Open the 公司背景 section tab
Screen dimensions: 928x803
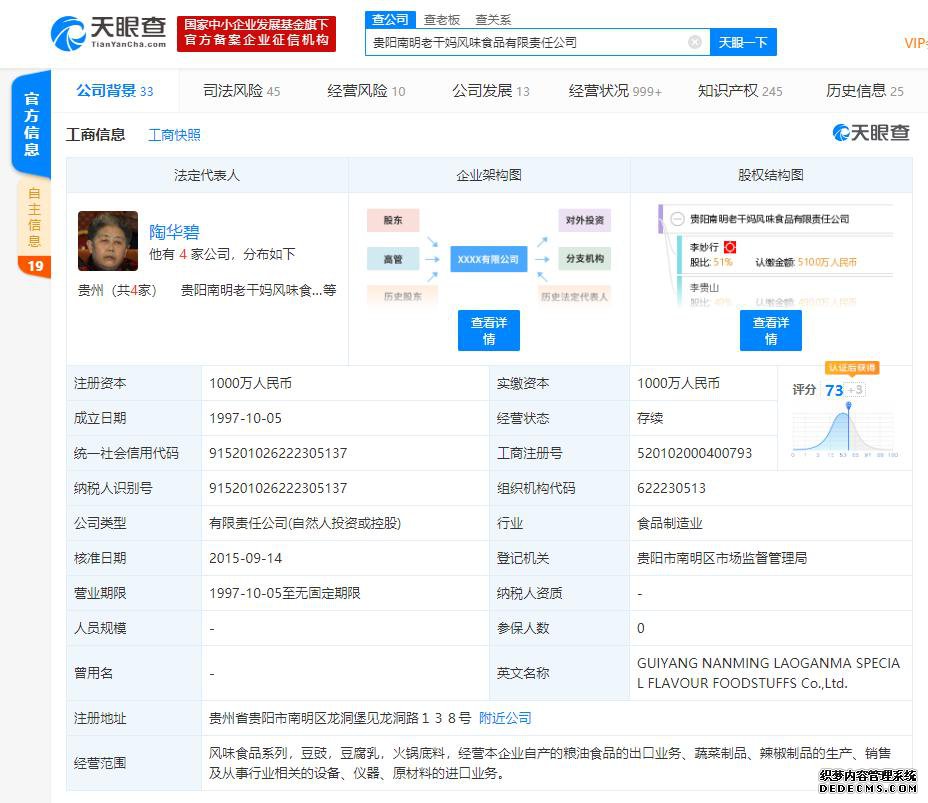pyautogui.click(x=114, y=91)
